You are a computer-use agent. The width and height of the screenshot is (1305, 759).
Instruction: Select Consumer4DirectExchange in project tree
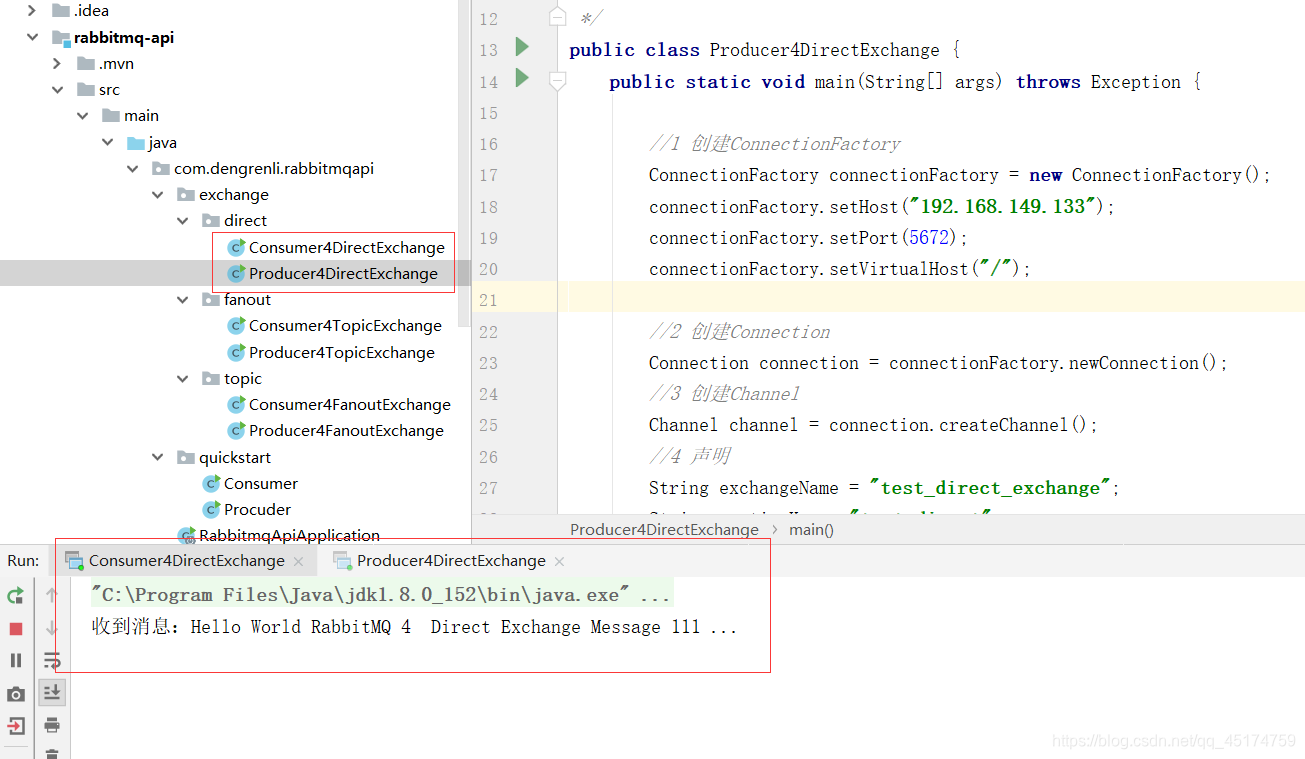(x=347, y=247)
